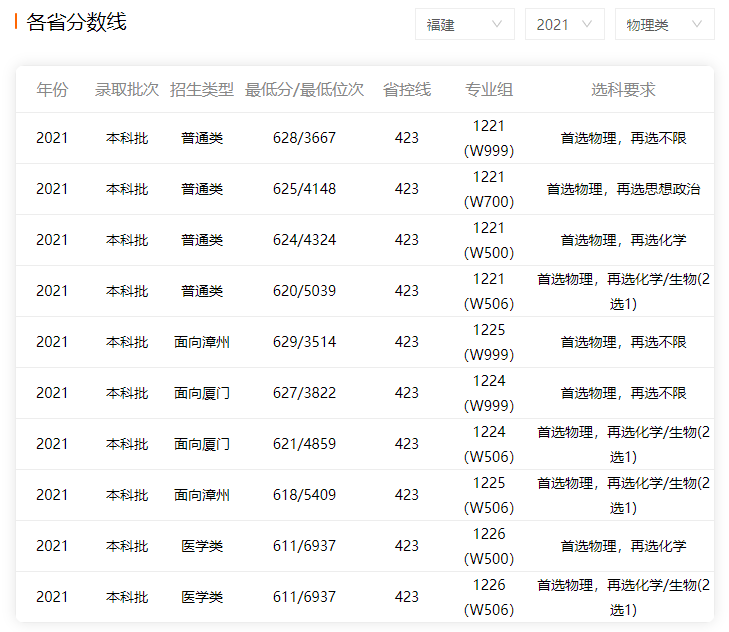Click 面向厦门 in the 627/3822 row
The width and height of the screenshot is (729, 632).
point(202,393)
